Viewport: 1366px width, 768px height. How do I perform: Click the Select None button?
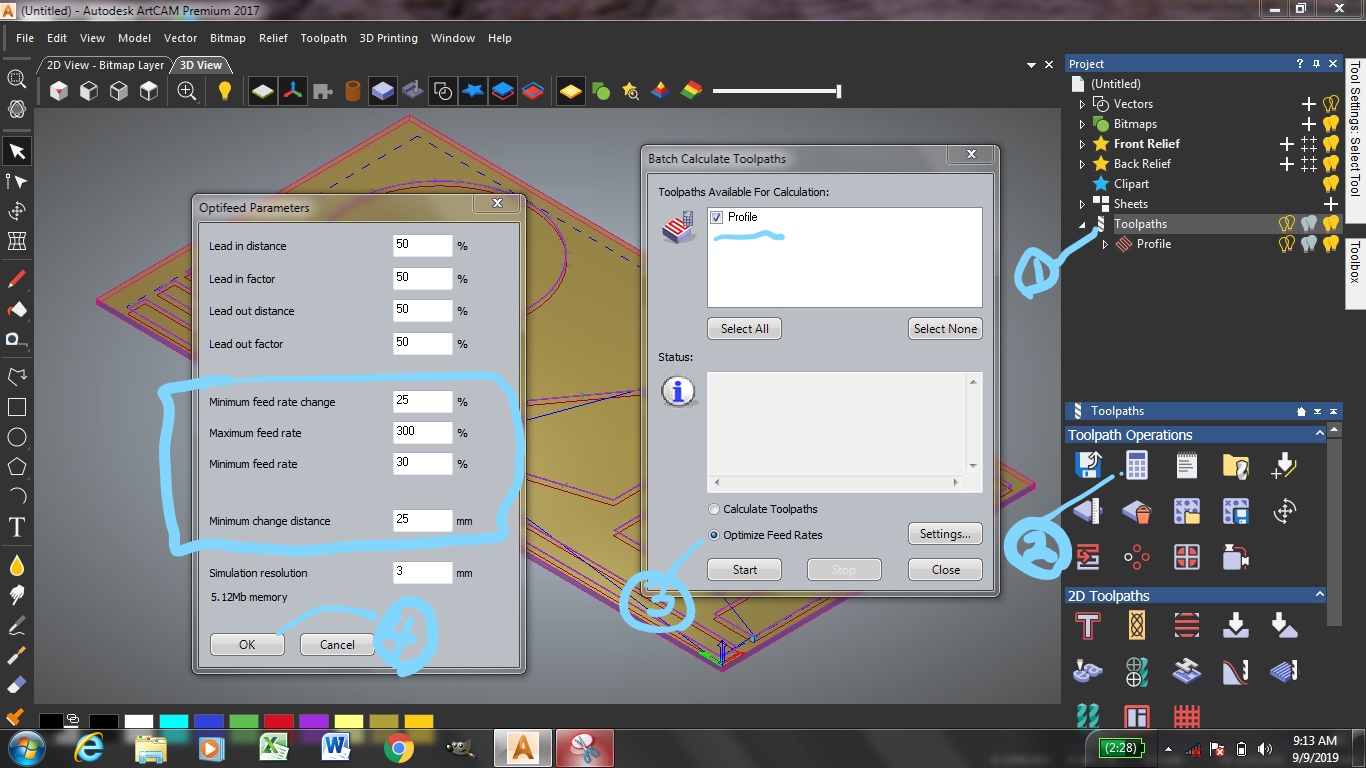click(x=945, y=329)
